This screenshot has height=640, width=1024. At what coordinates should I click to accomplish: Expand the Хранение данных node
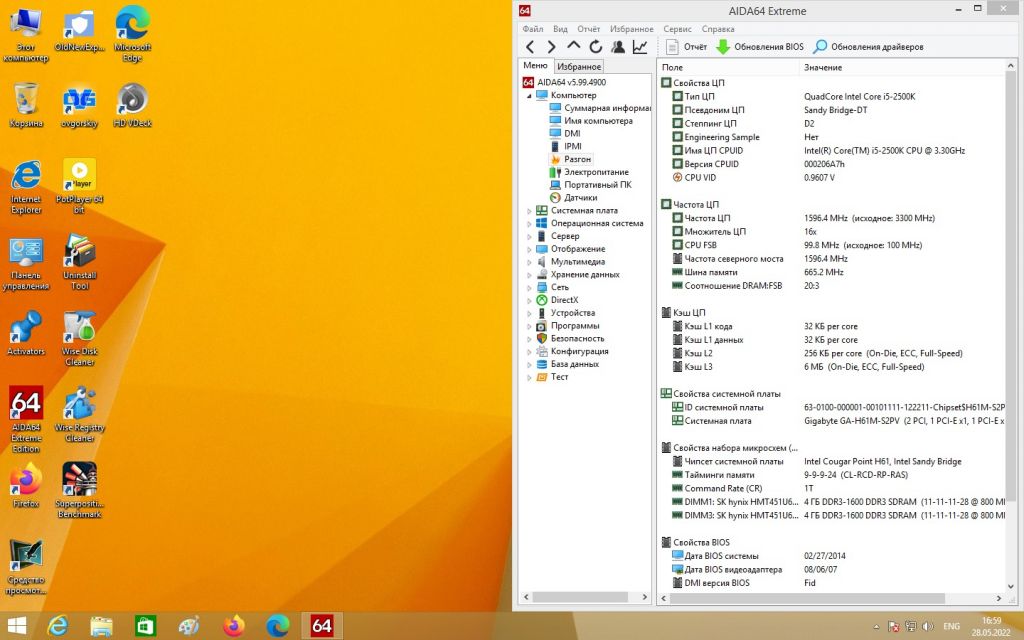click(x=530, y=275)
